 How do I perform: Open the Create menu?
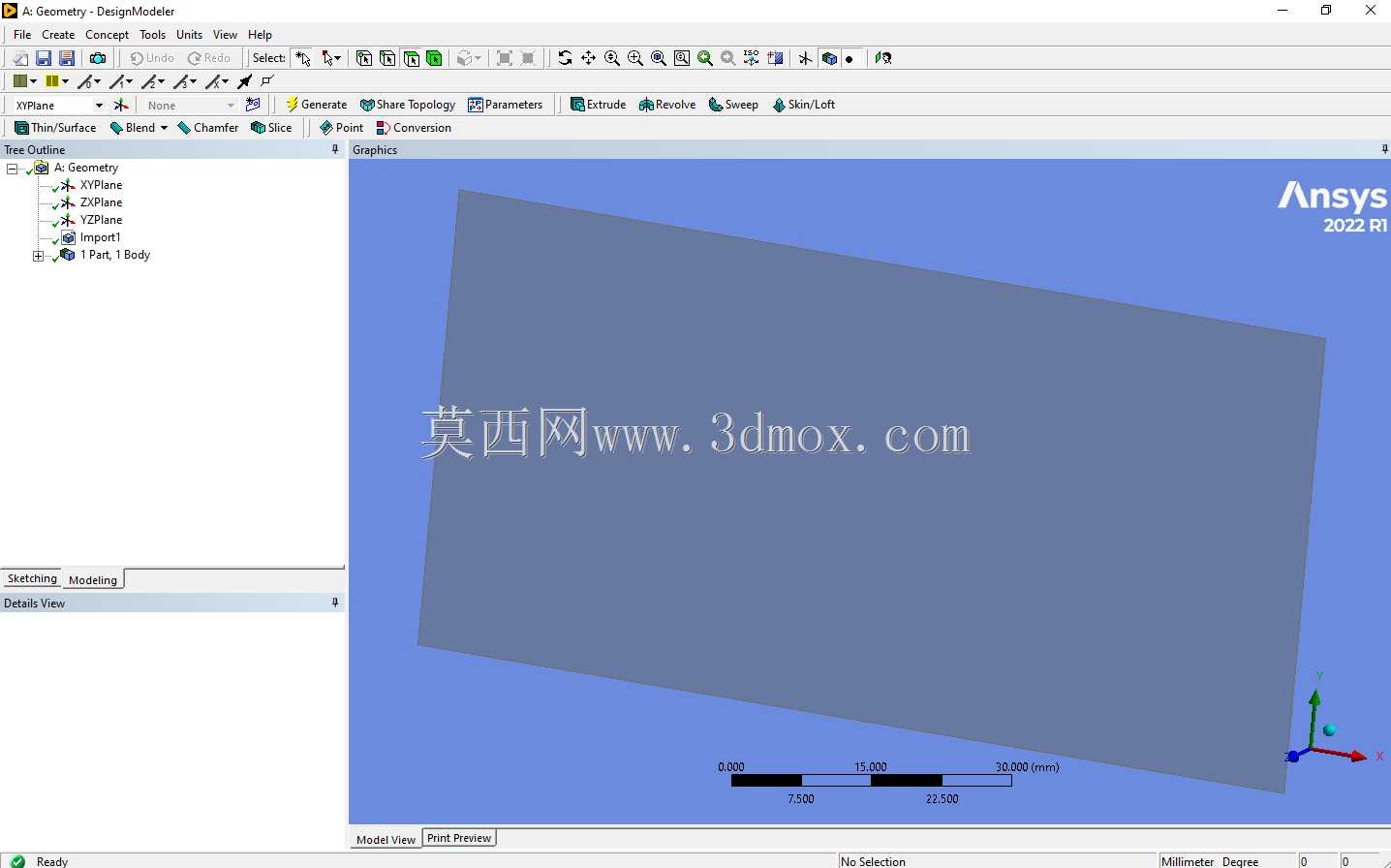(58, 35)
